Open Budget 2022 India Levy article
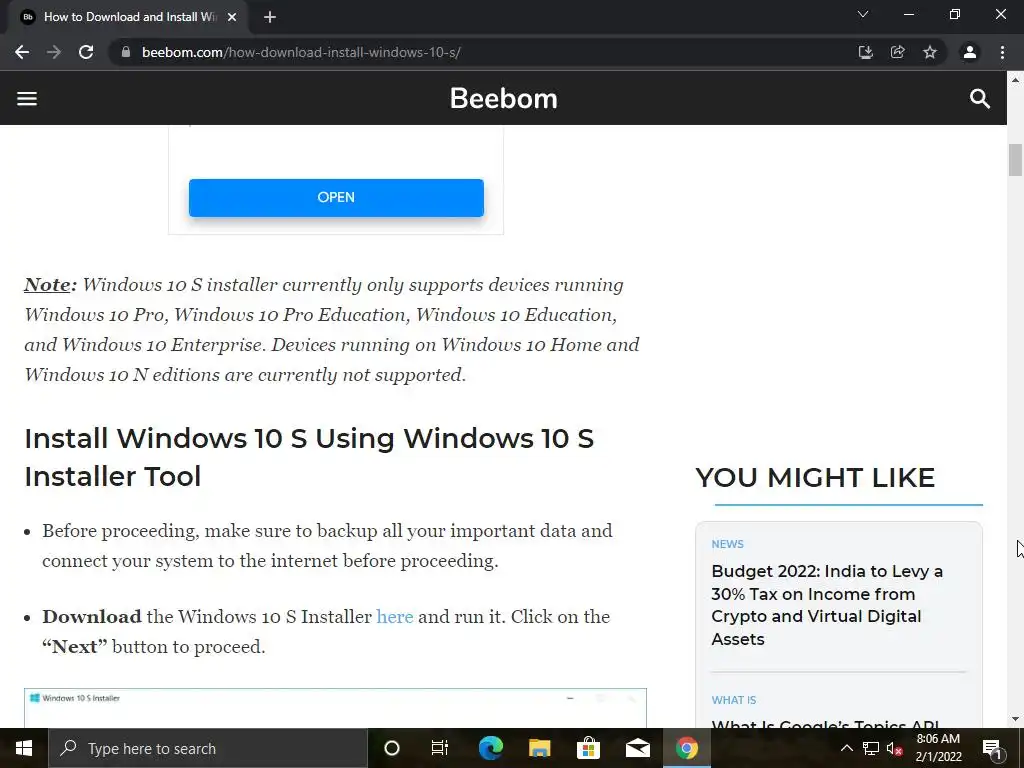Viewport: 1024px width, 768px height. pos(827,605)
